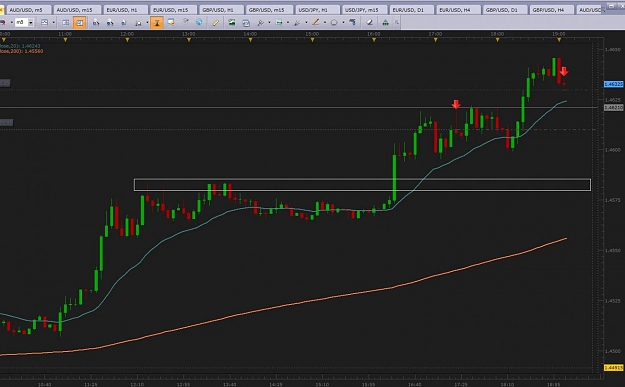This screenshot has width=625, height=387.
Task: Open the toolbar overflow chevron
Action: click(x=397, y=23)
